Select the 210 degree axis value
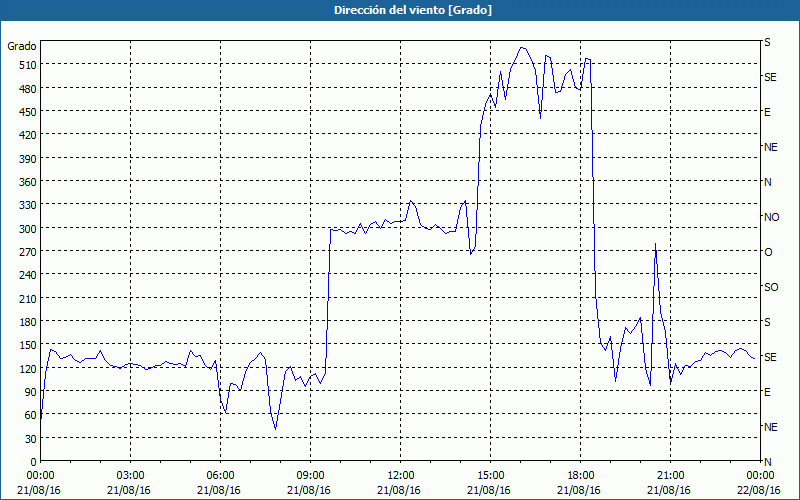The height and width of the screenshot is (500, 800). (x=28, y=298)
